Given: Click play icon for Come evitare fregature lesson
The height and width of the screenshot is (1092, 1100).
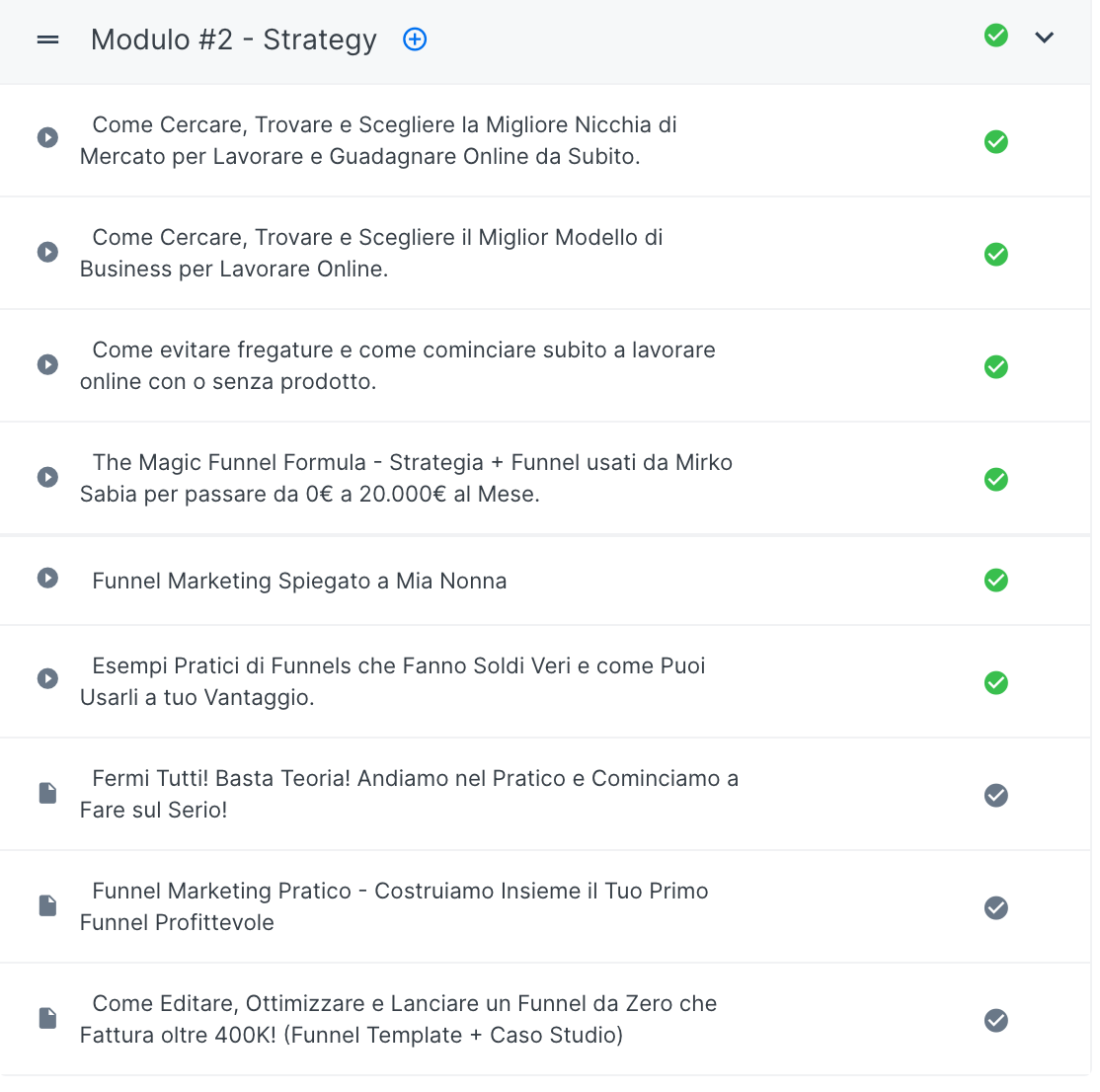Looking at the screenshot, I should 47,364.
